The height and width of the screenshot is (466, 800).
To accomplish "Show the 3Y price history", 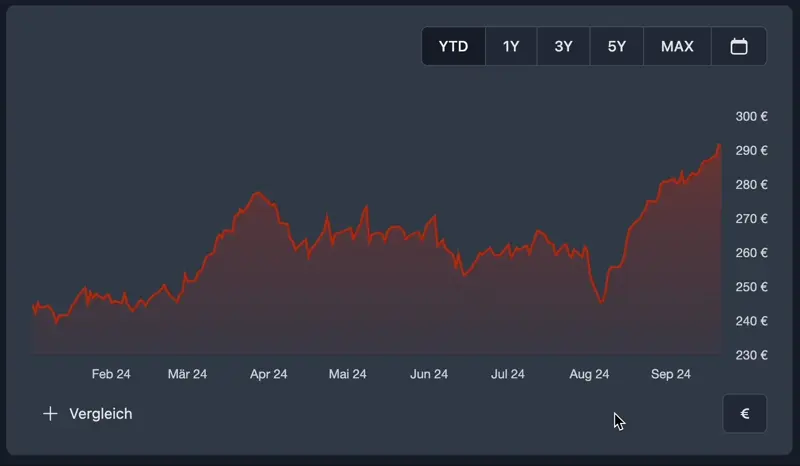I will click(564, 46).
